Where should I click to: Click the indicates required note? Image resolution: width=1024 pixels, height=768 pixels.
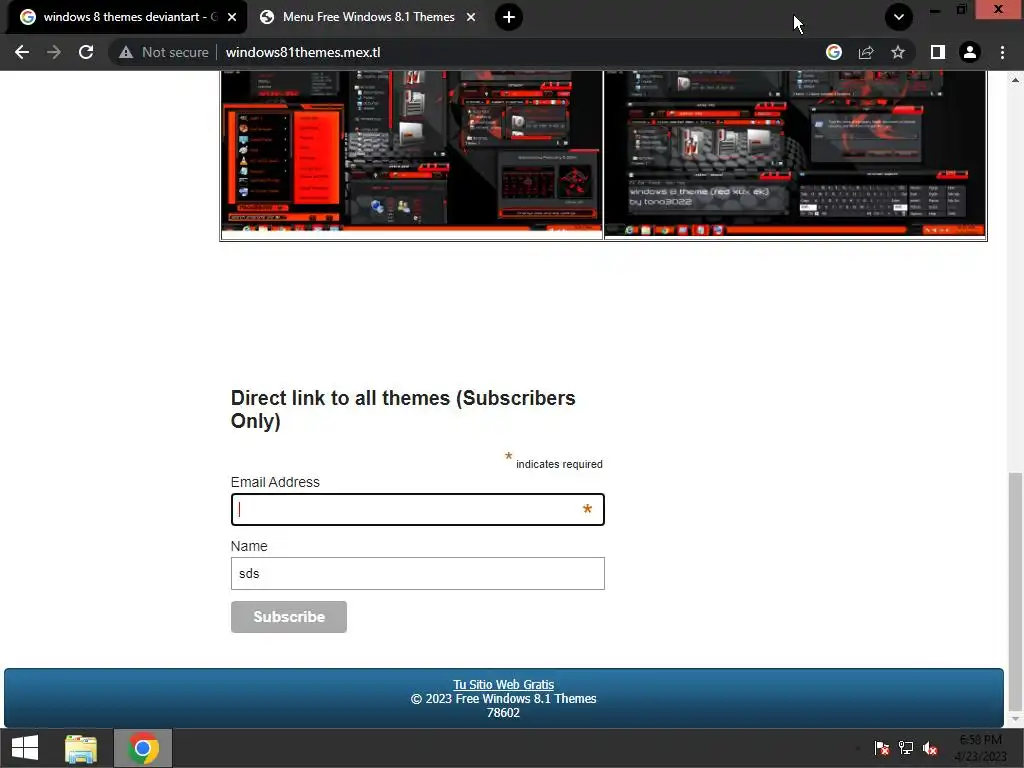[559, 464]
